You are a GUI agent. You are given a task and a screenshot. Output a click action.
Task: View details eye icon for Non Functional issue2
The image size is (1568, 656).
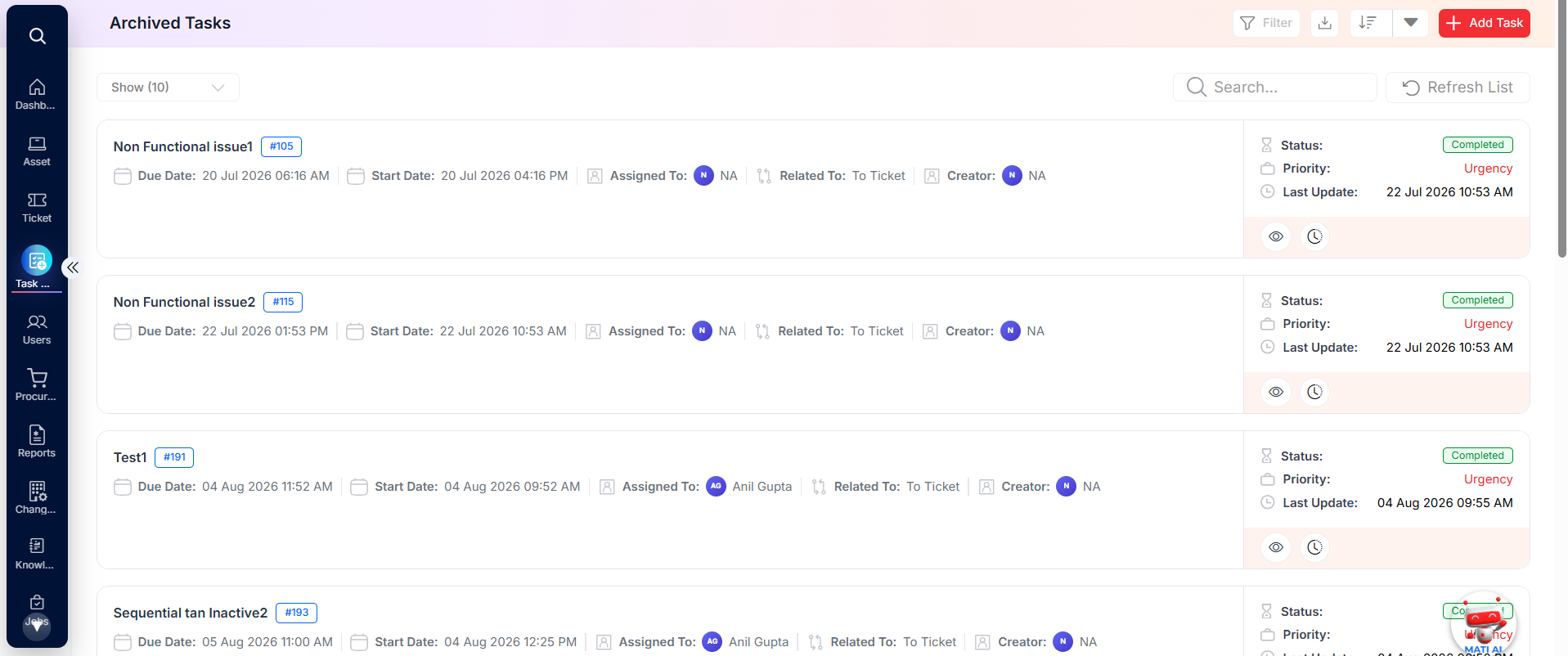[x=1276, y=392]
